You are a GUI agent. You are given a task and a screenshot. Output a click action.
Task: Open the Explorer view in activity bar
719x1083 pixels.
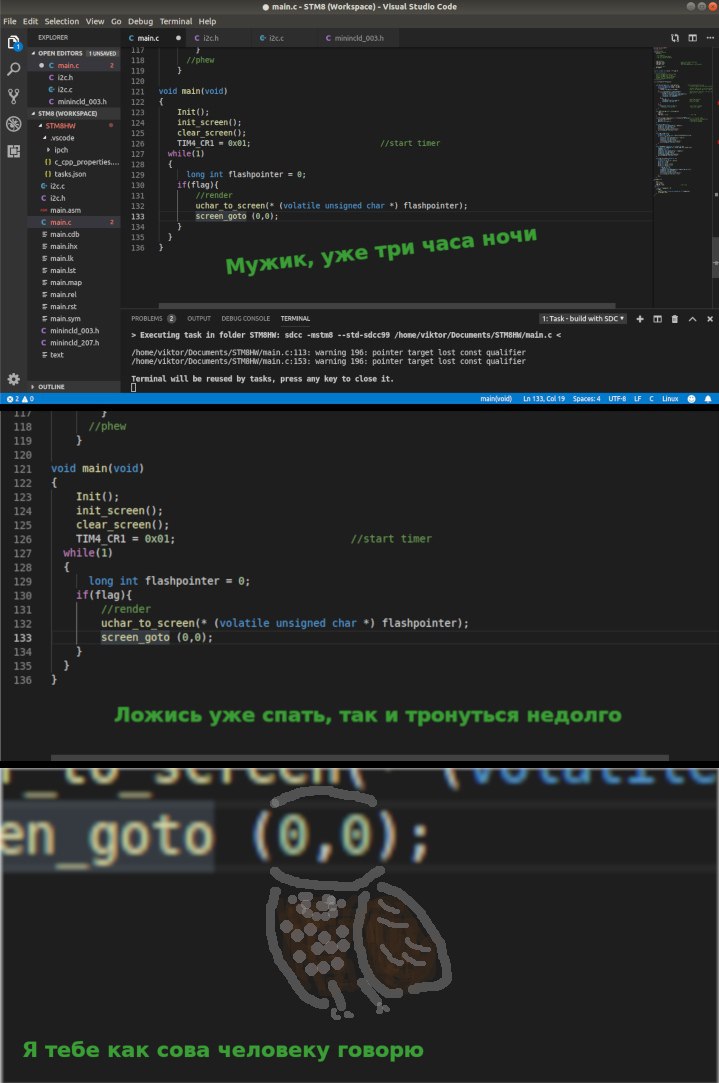click(x=13, y=43)
